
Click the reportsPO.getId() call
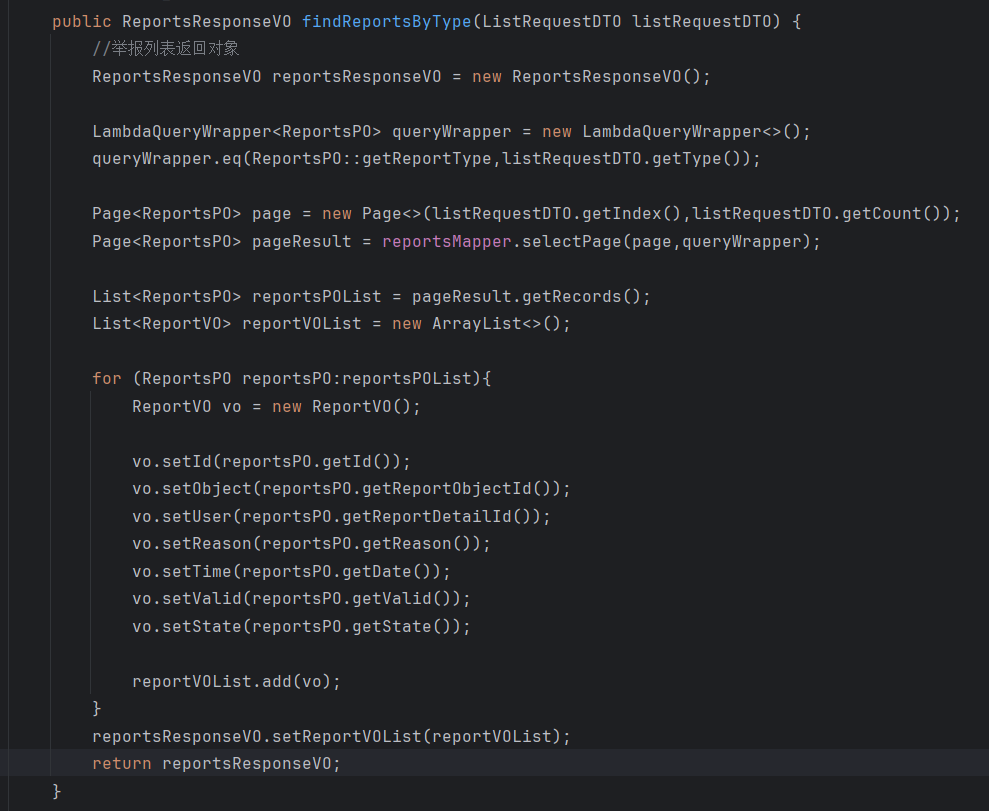pos(307,461)
